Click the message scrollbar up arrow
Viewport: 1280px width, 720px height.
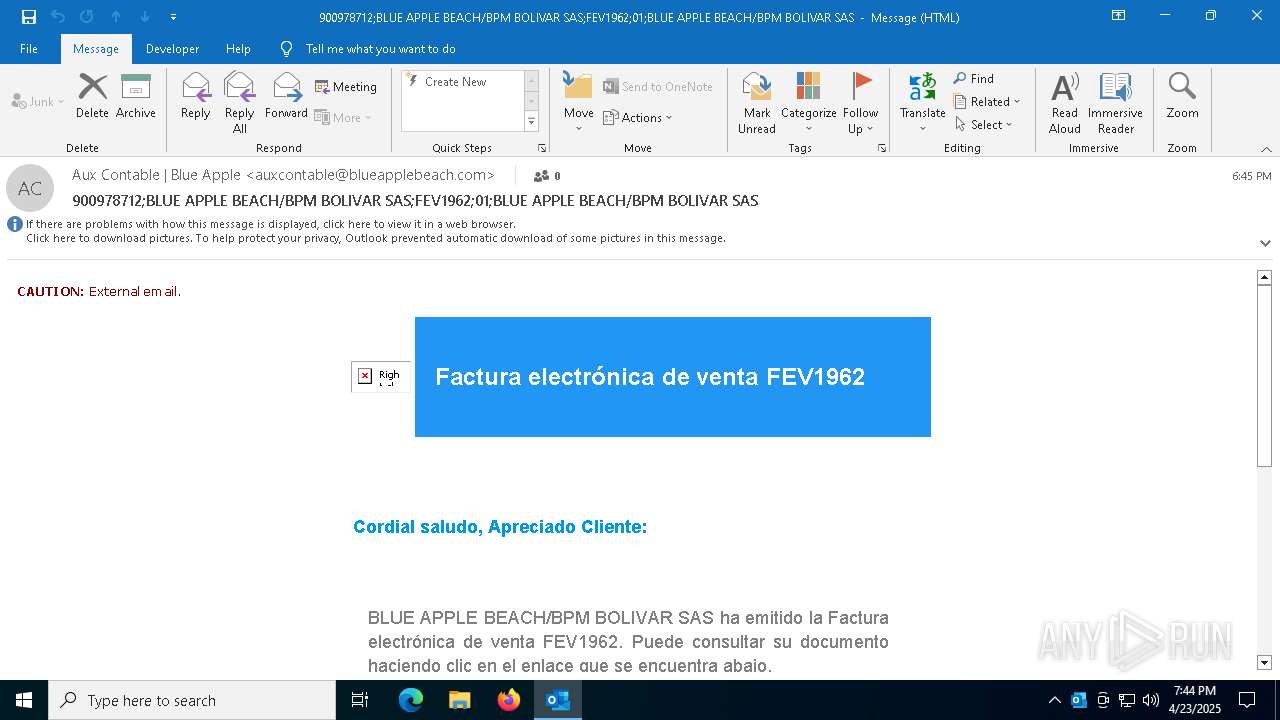[x=1264, y=277]
